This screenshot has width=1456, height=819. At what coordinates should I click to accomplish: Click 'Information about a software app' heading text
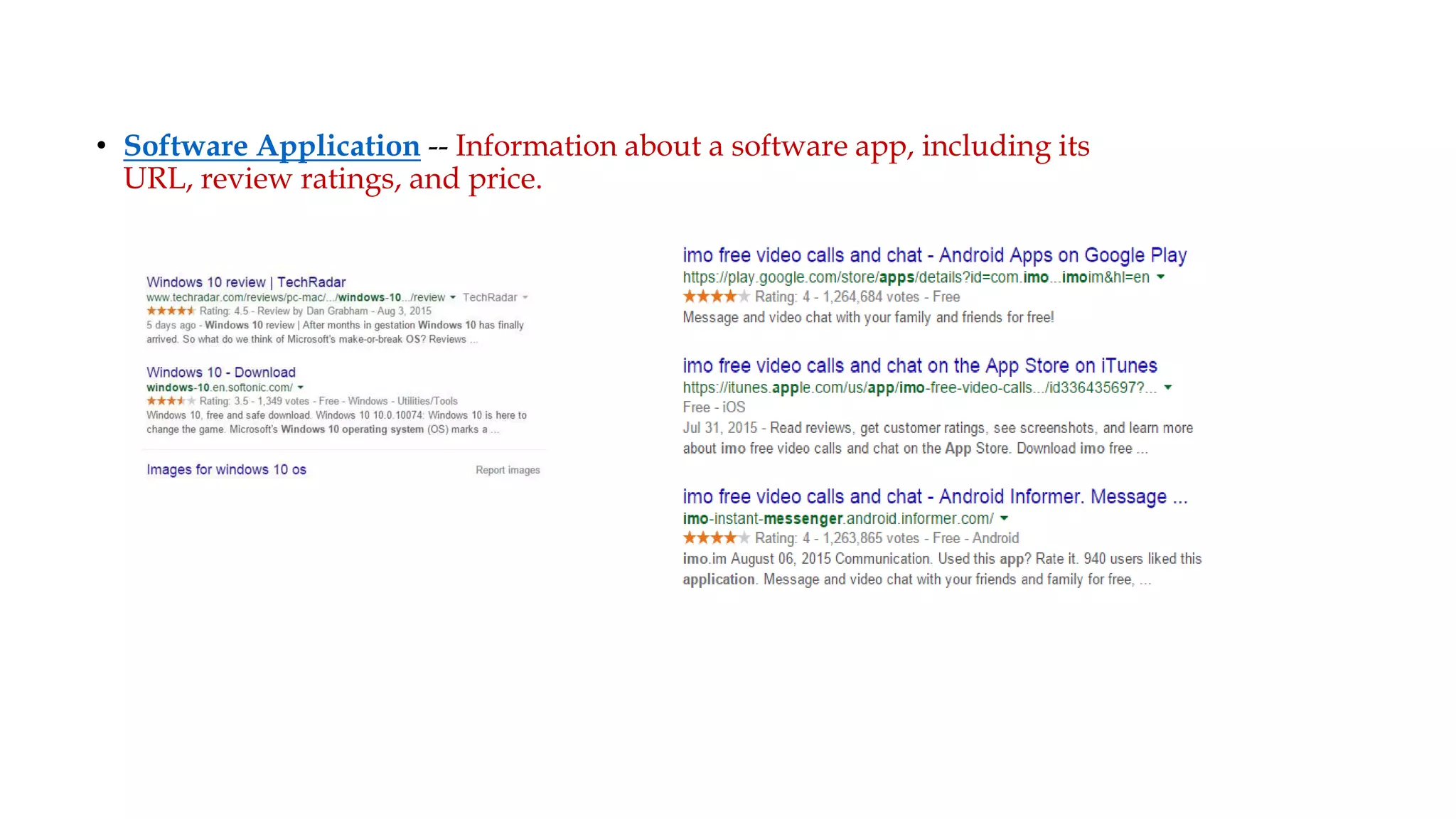coord(772,146)
